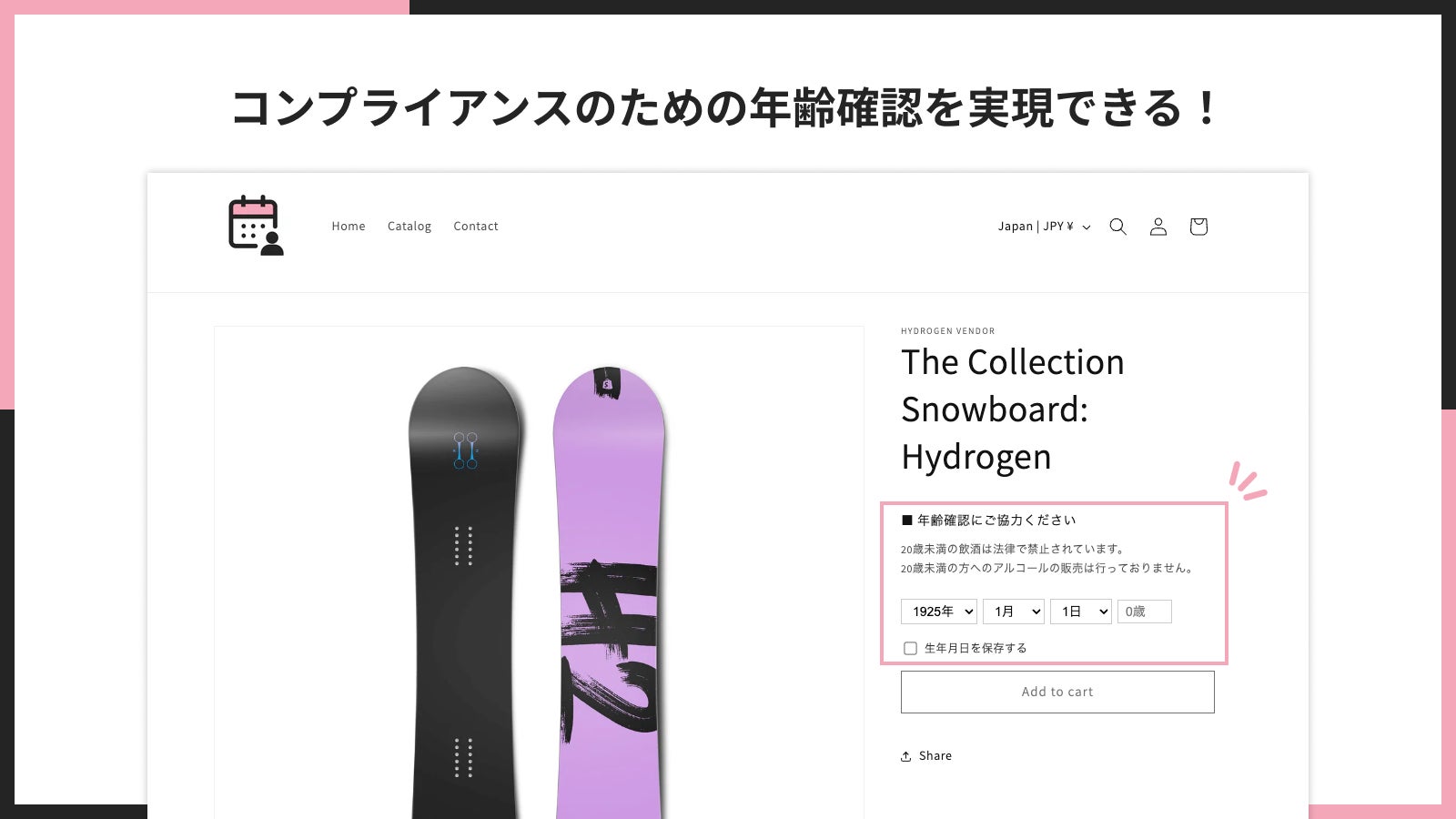Click the black snowboard product image
Image resolution: width=1456 pixels, height=819 pixels.
click(466, 591)
